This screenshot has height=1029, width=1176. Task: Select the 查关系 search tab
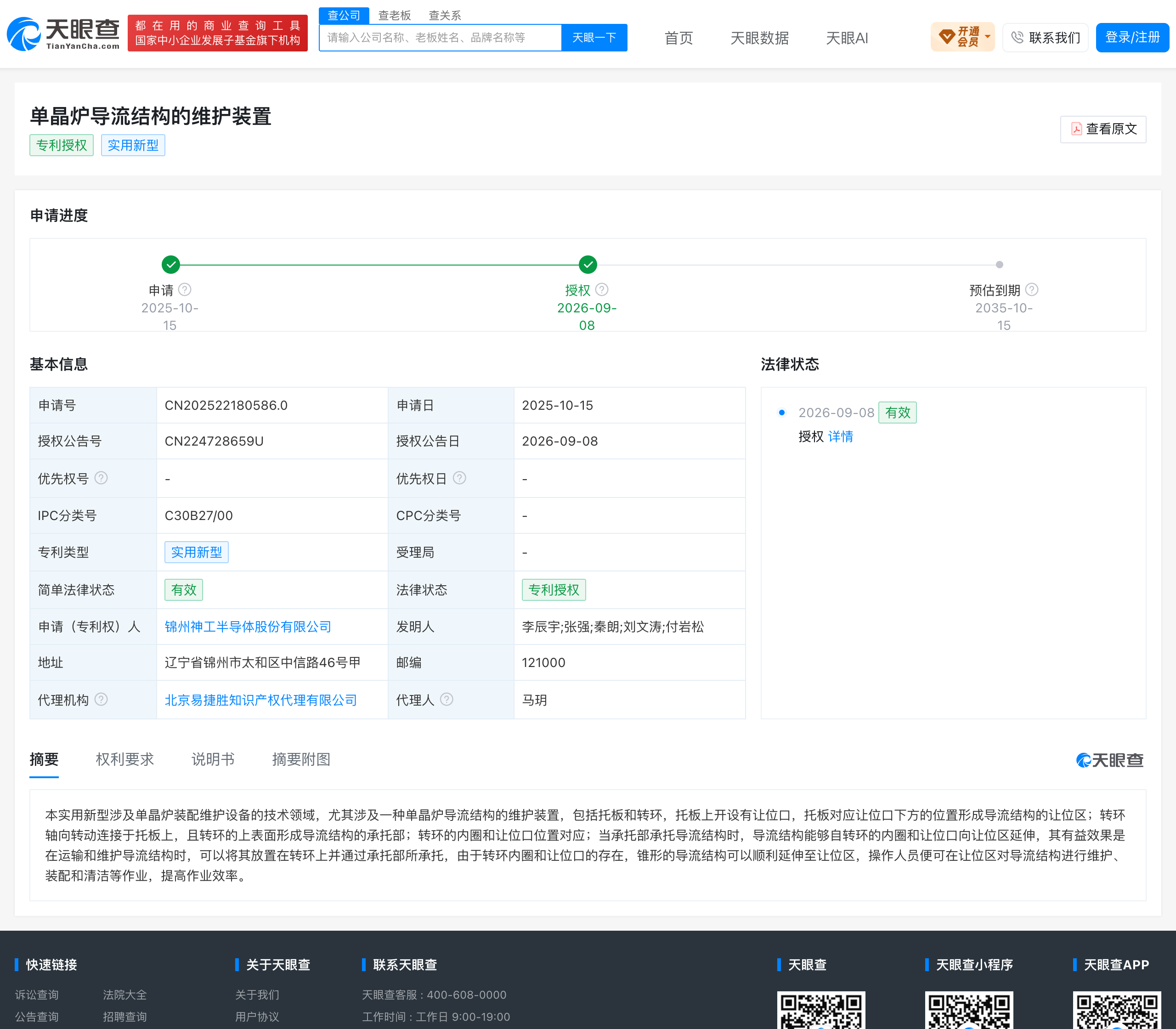pyautogui.click(x=445, y=16)
